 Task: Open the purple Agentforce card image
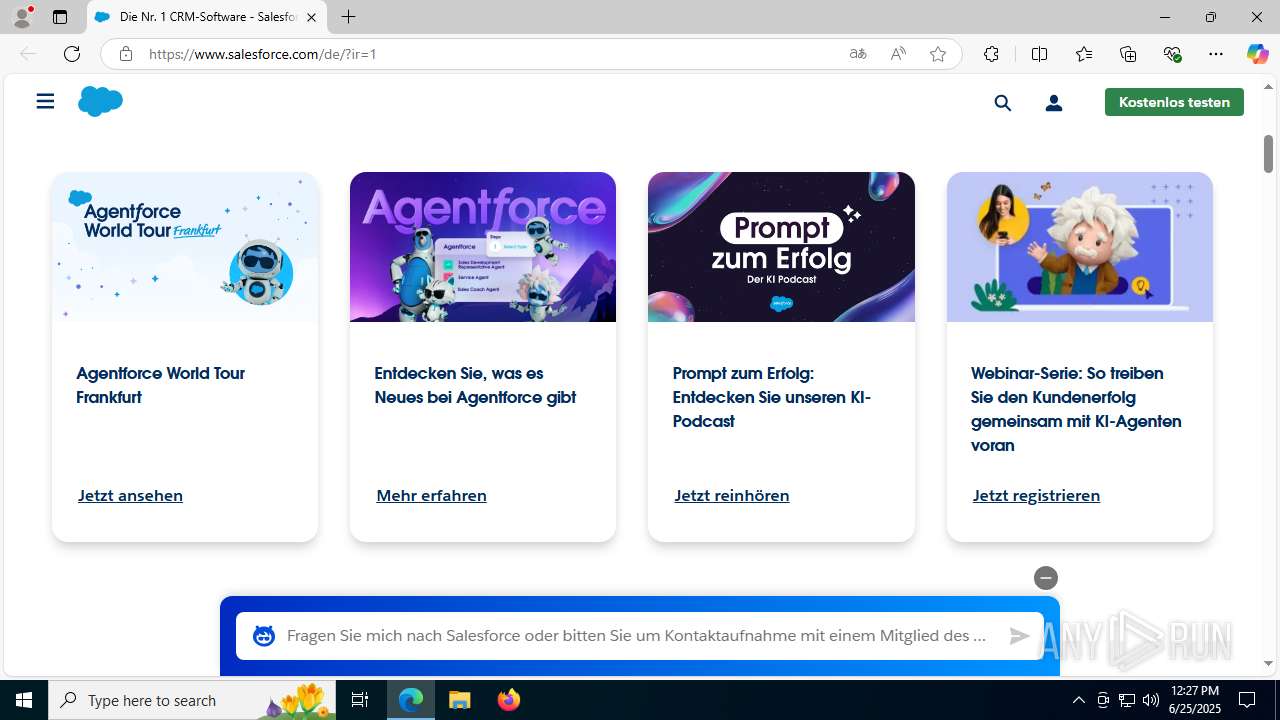(483, 247)
